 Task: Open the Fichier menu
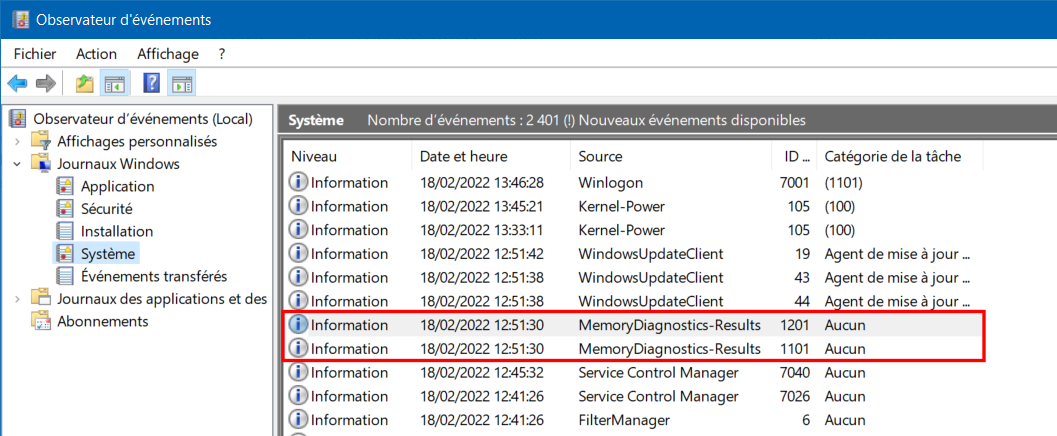pos(35,54)
